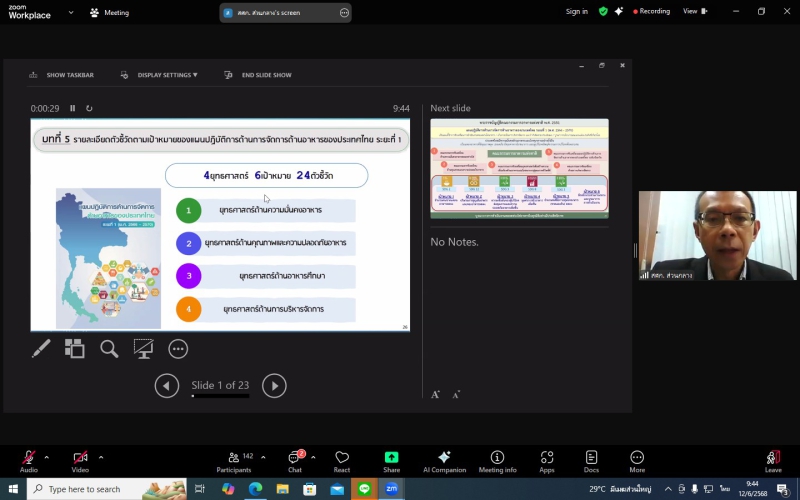Expand the video options arrow
This screenshot has height=500, width=800.
(x=101, y=457)
